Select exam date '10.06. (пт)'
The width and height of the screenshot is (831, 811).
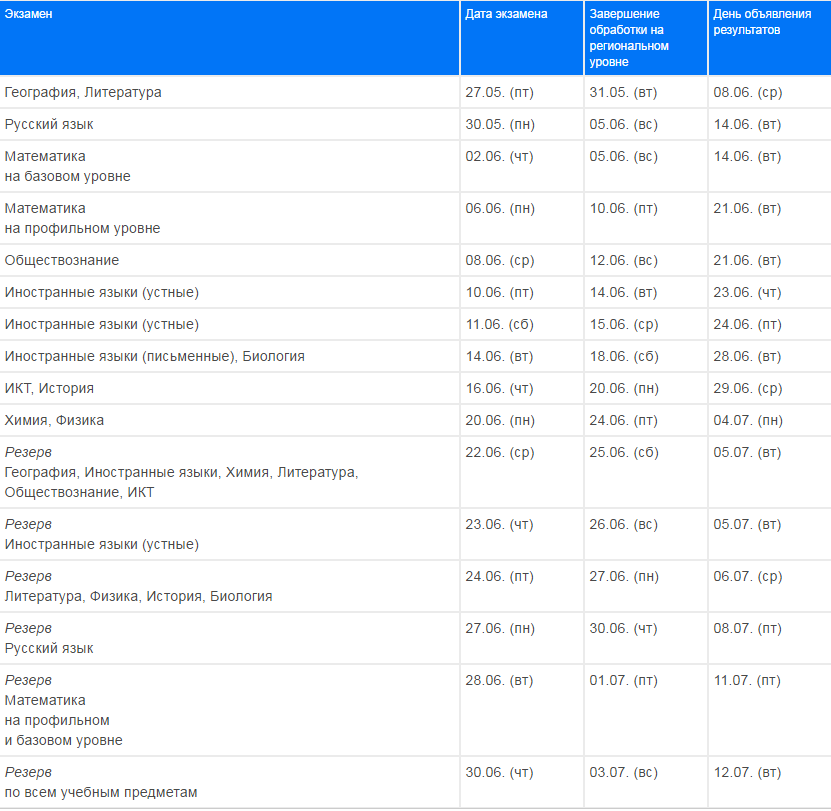[521, 292]
